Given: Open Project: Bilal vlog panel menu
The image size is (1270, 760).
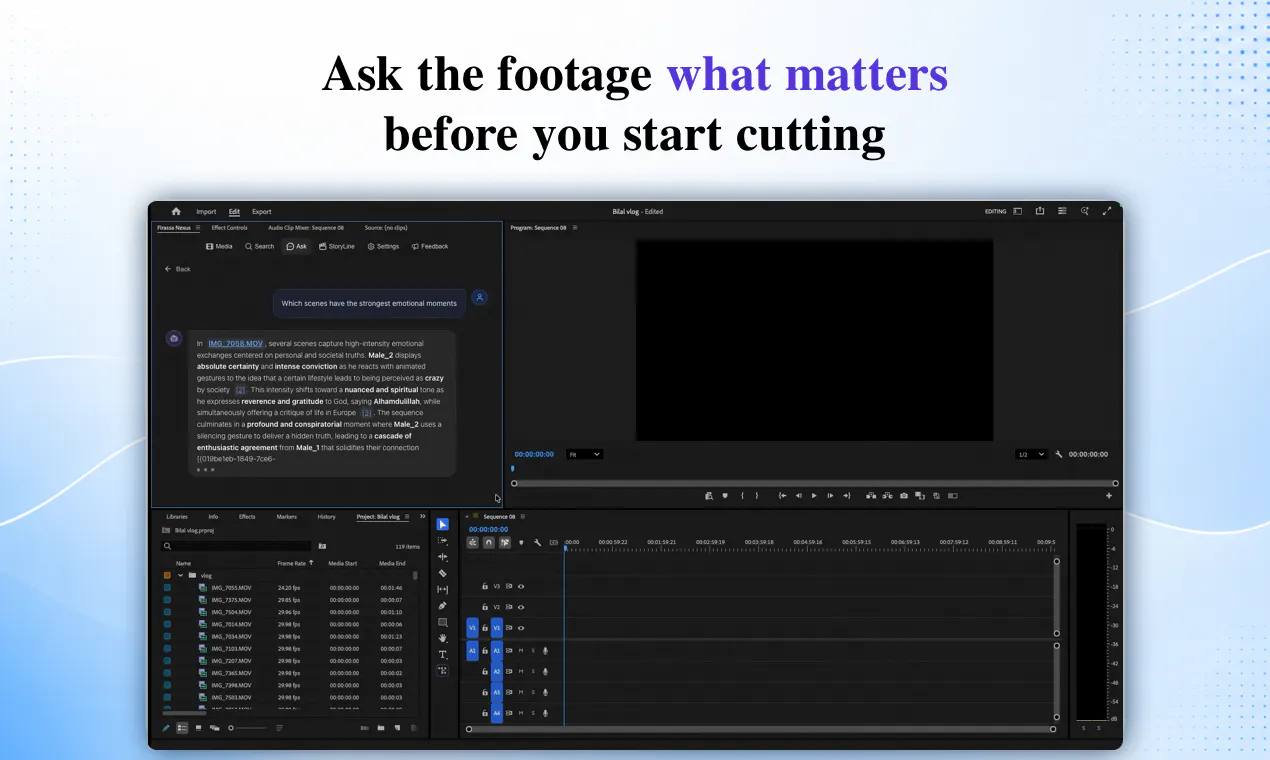Looking at the screenshot, I should click(x=407, y=517).
